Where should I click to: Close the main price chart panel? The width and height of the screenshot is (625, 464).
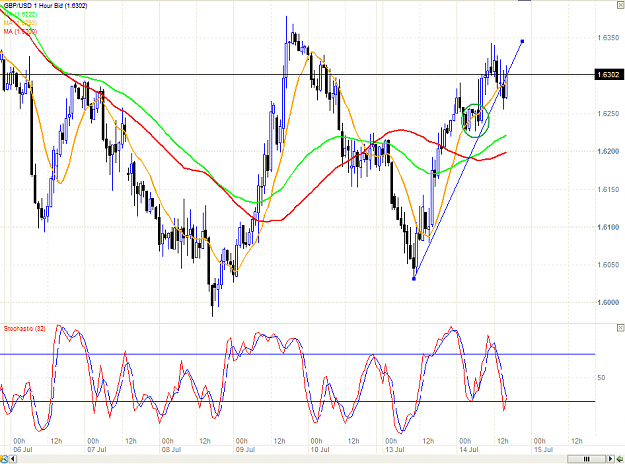[620, 6]
